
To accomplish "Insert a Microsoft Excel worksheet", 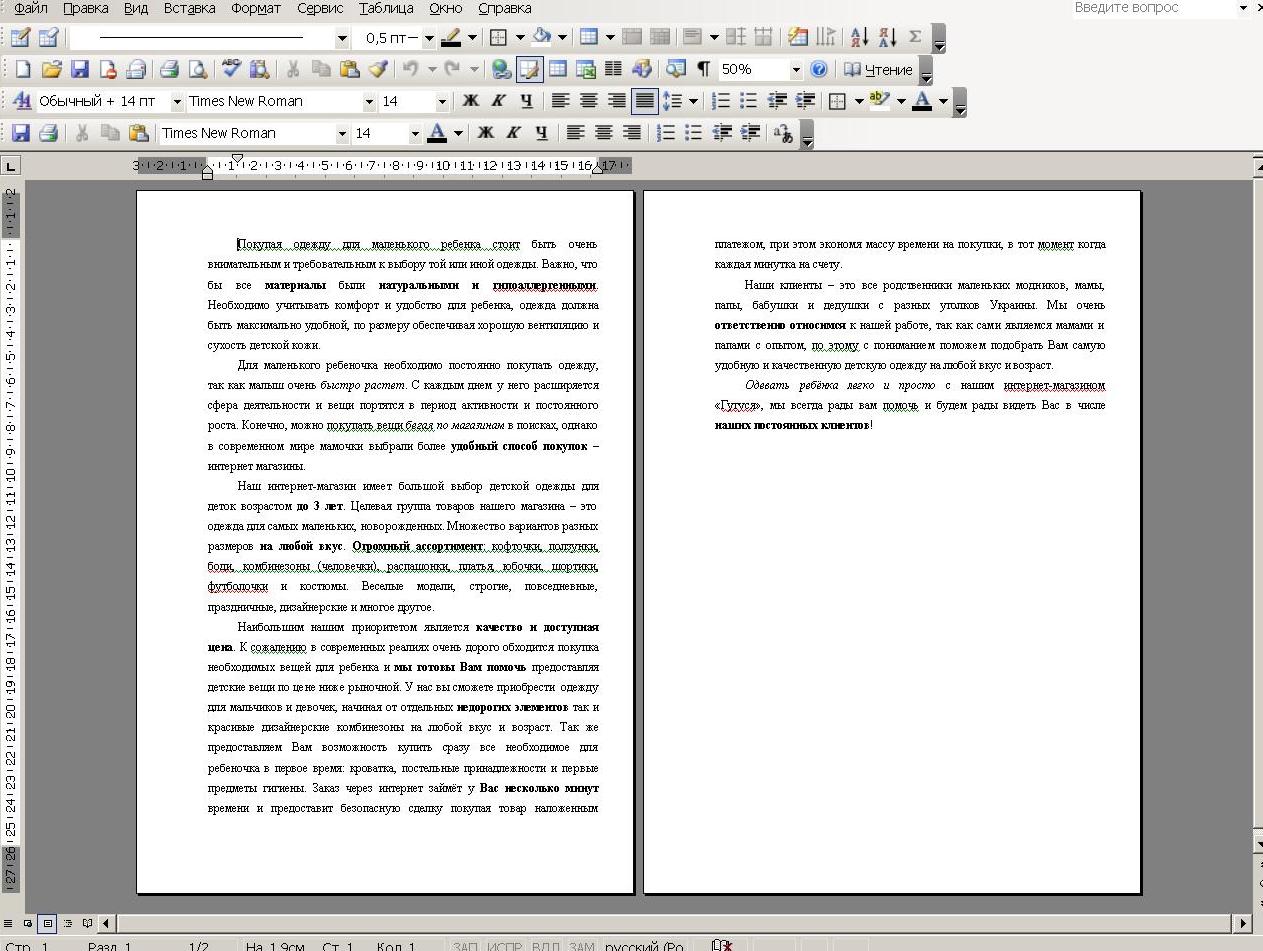I will [x=586, y=69].
